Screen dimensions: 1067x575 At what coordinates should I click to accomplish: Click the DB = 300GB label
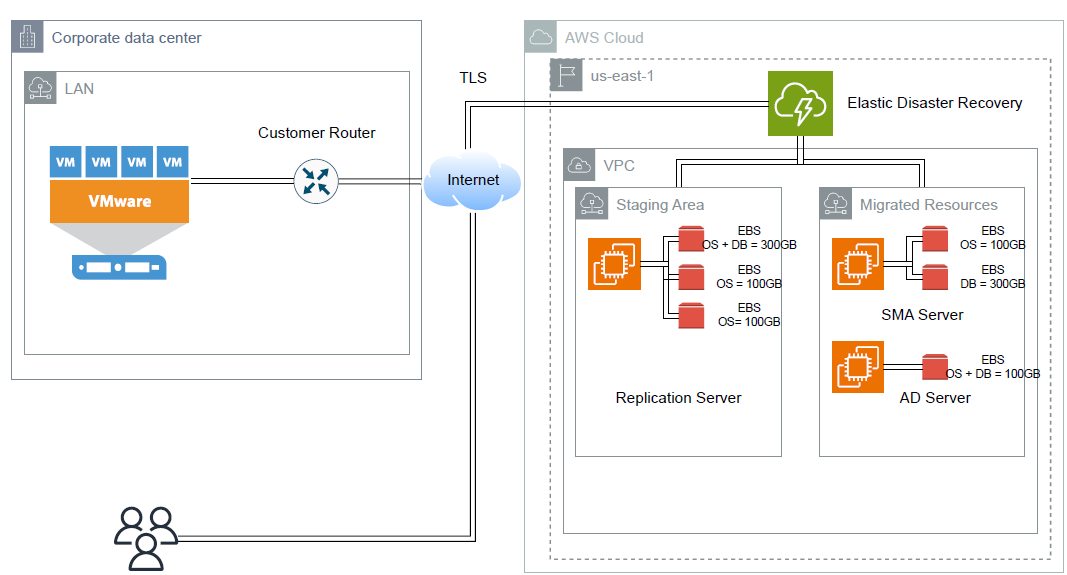[x=992, y=284]
